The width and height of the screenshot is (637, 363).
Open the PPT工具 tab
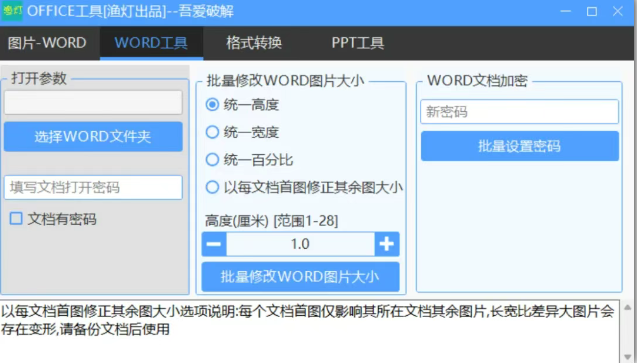(358, 43)
